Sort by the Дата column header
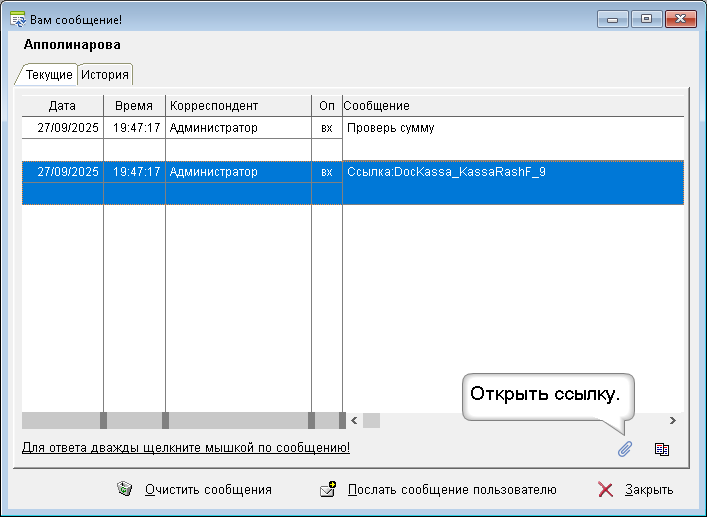This screenshot has width=707, height=517. point(62,105)
